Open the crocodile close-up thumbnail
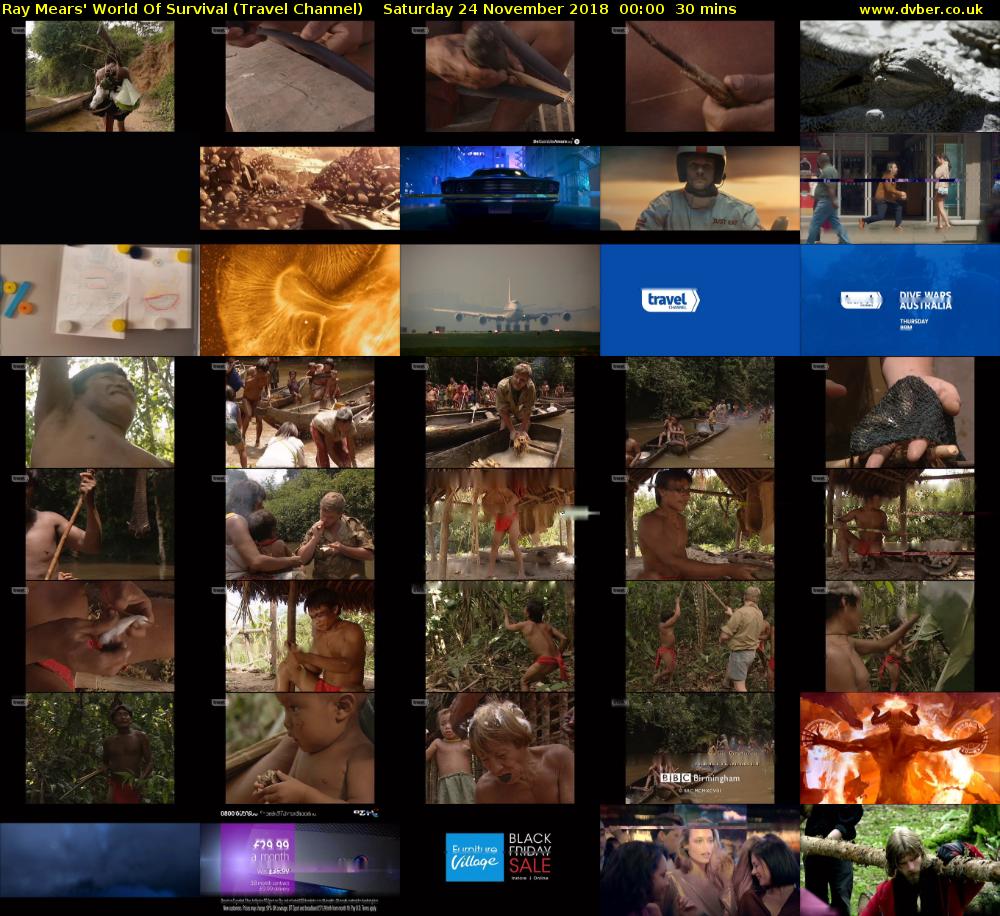1000x916 pixels. (900, 76)
